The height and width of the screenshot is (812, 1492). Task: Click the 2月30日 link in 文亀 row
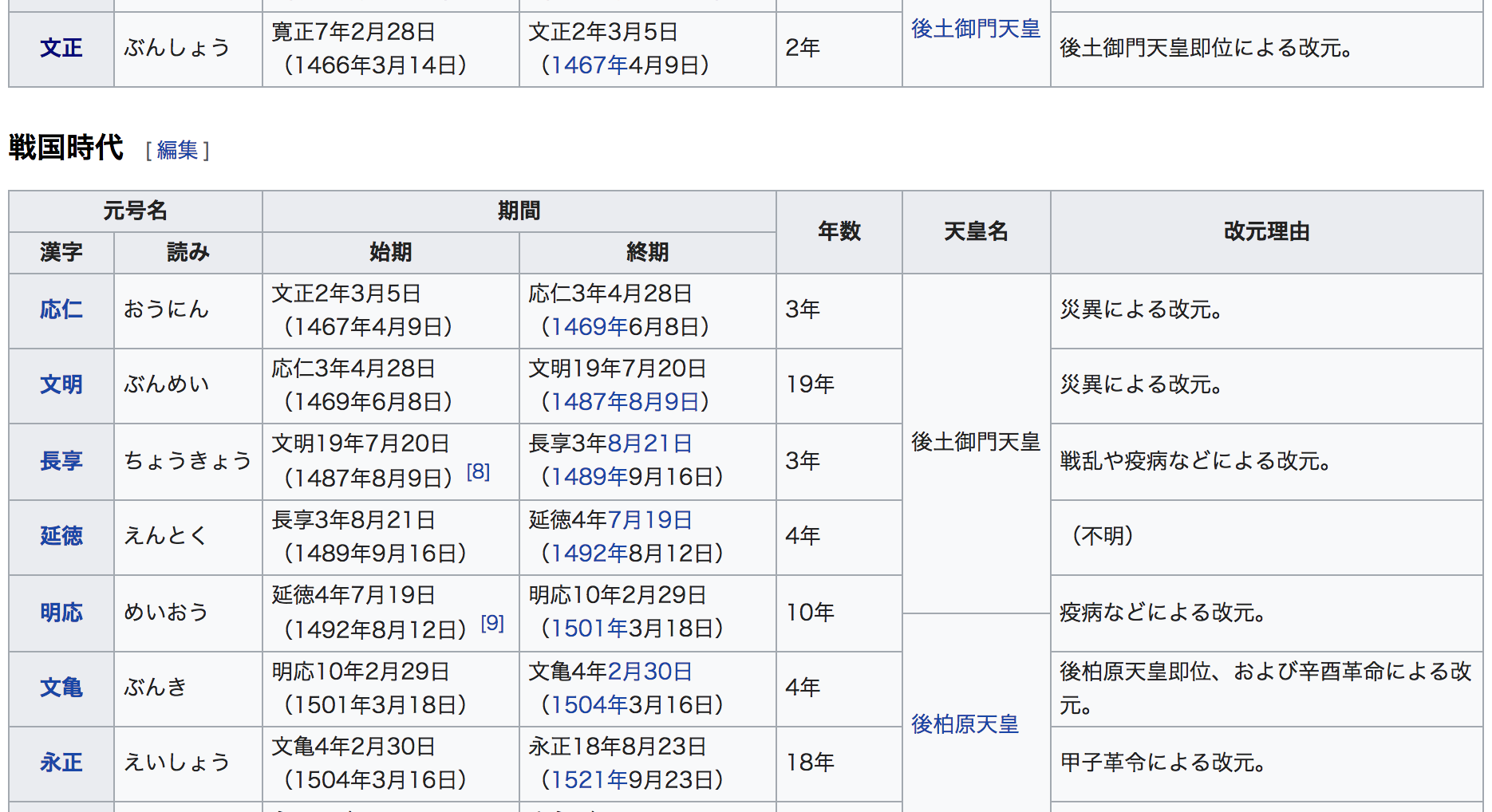(647, 671)
